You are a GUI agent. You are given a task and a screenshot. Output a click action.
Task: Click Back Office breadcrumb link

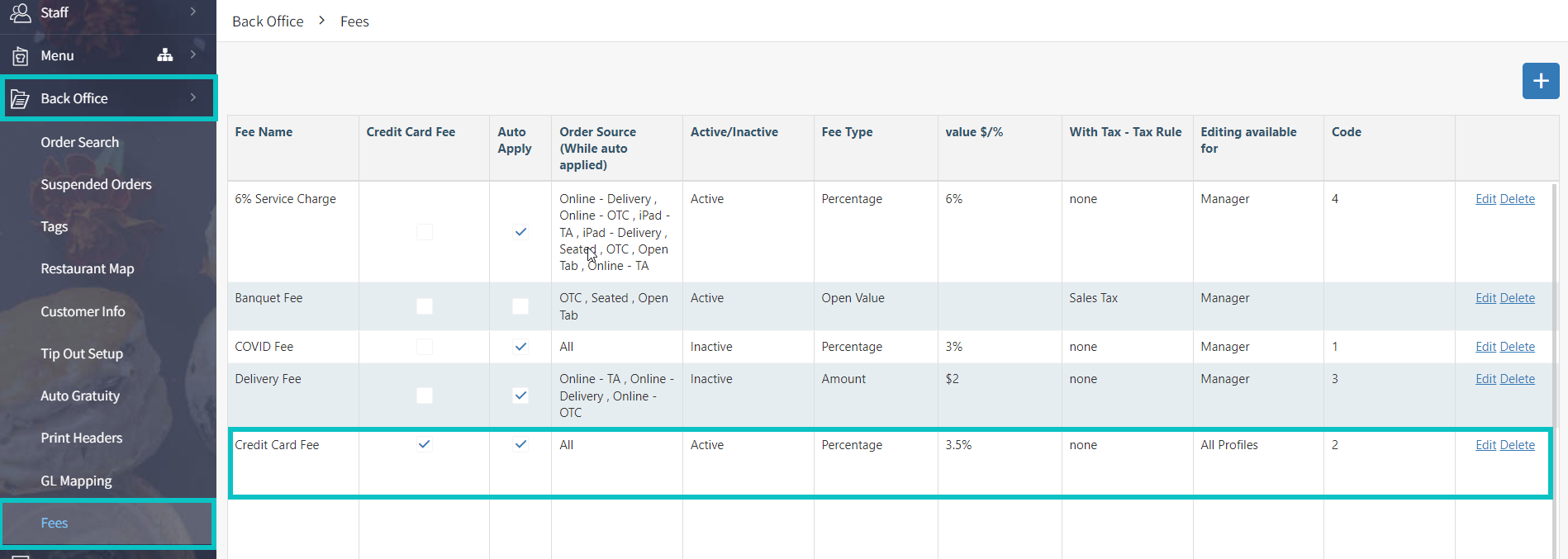tap(268, 21)
